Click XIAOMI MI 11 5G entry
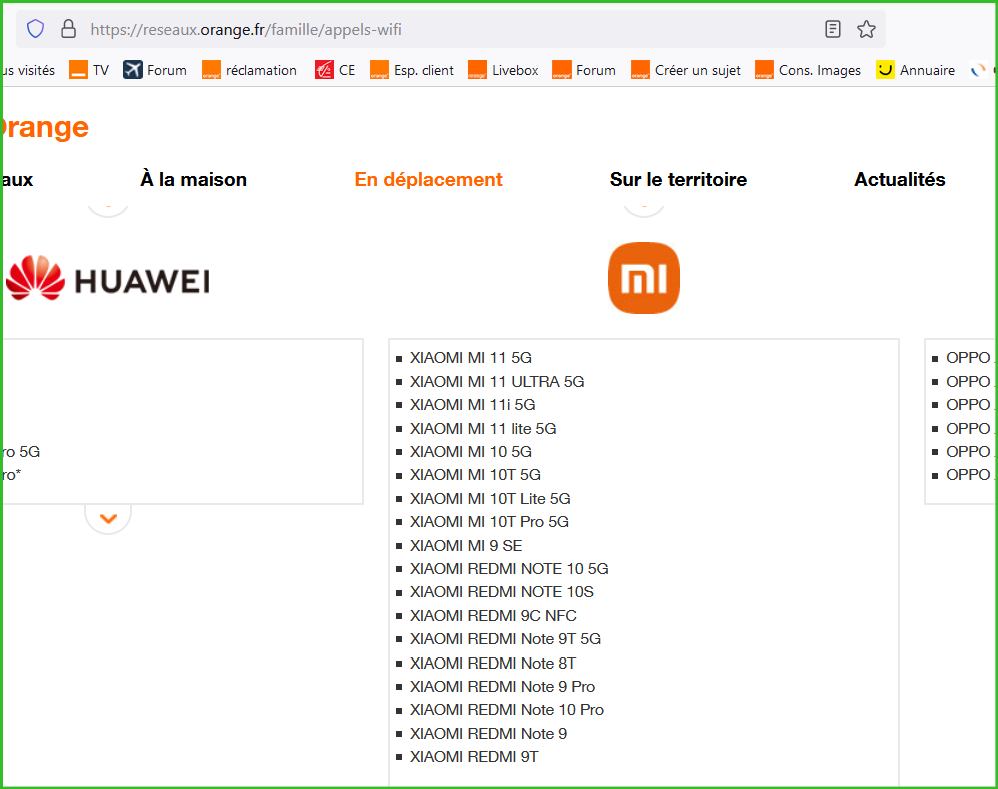998x789 pixels. click(x=470, y=358)
